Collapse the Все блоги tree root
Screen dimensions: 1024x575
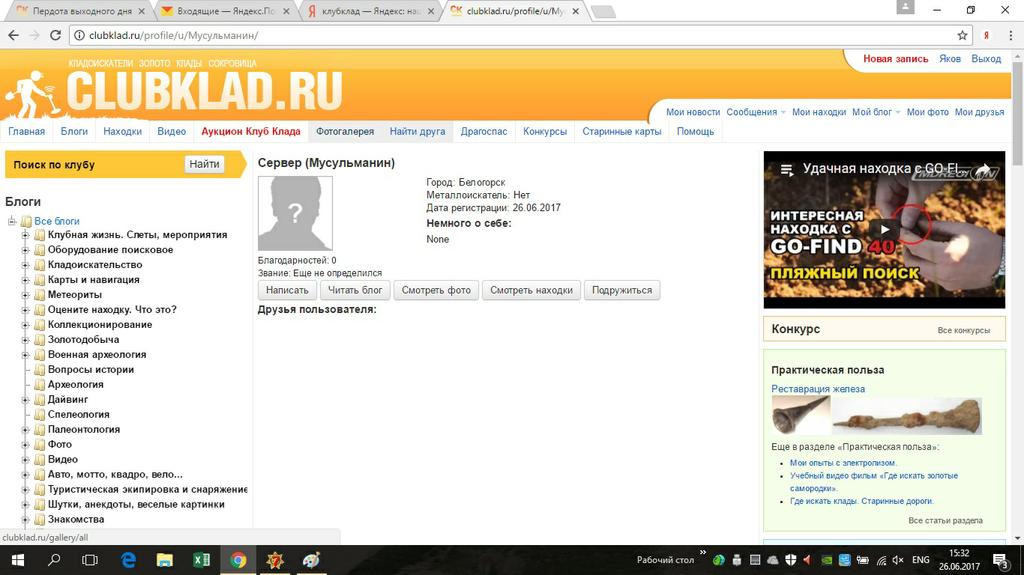click(12, 221)
